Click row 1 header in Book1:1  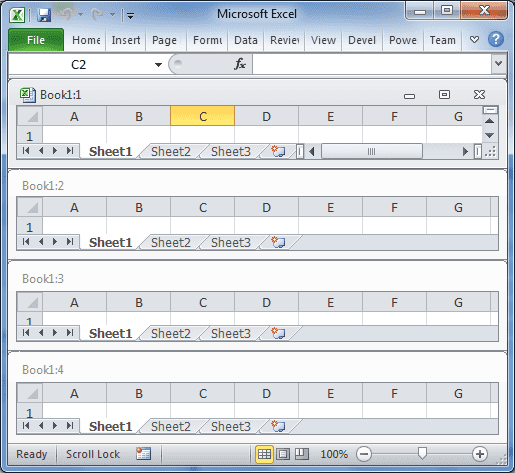click(30, 136)
